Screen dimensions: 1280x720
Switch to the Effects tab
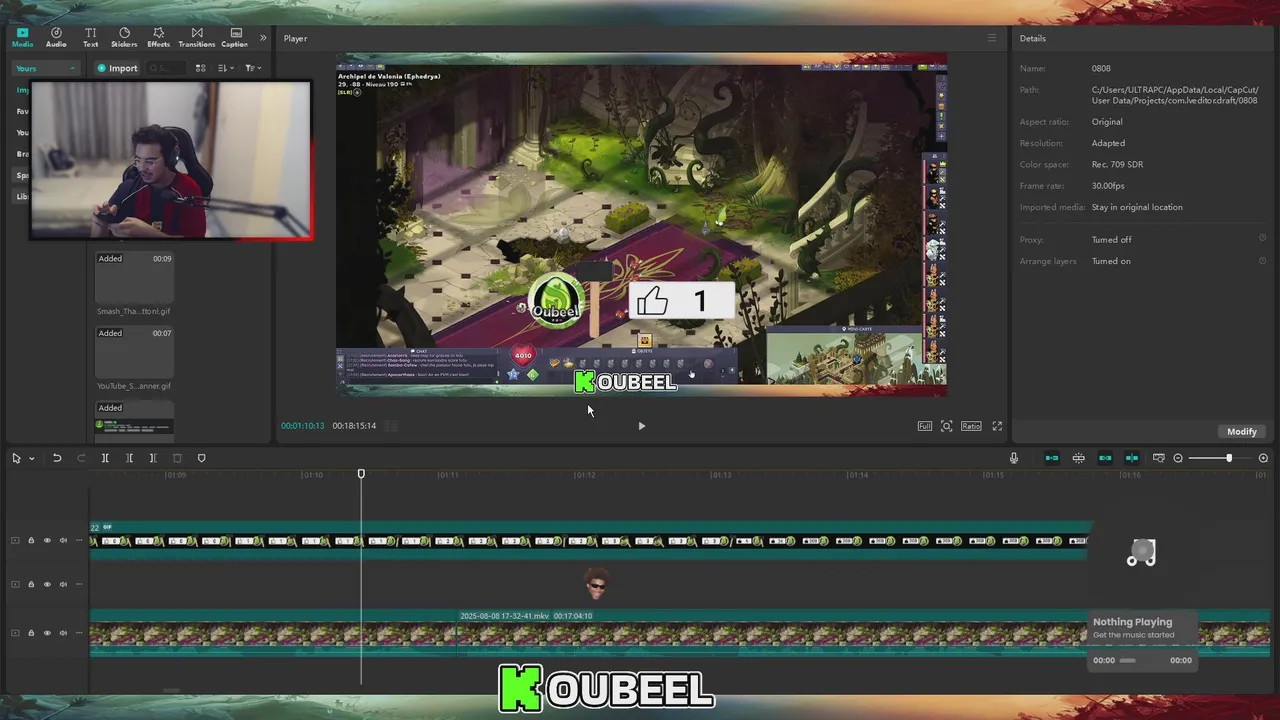click(x=158, y=37)
